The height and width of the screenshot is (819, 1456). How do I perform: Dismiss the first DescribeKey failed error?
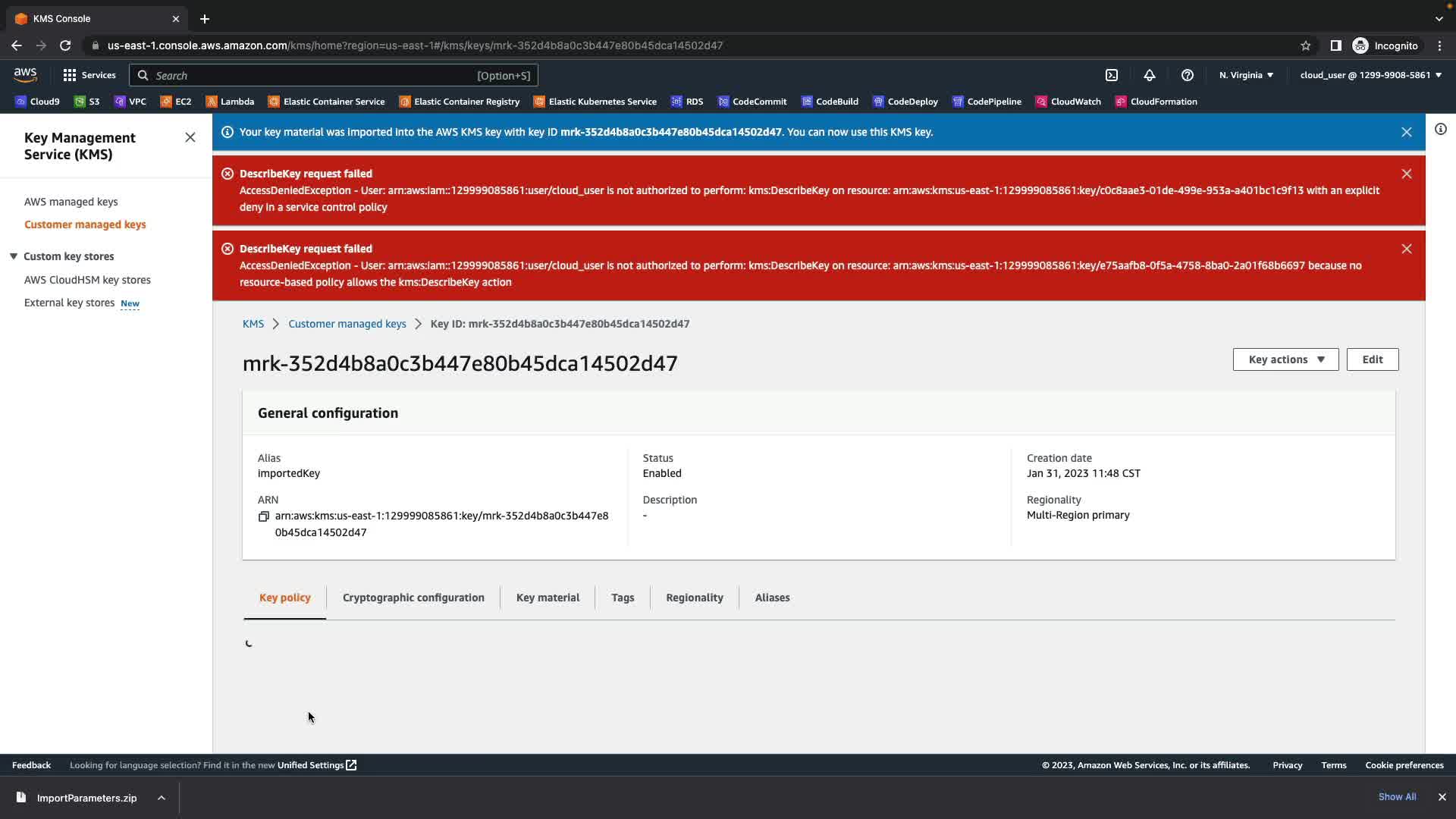tap(1407, 174)
